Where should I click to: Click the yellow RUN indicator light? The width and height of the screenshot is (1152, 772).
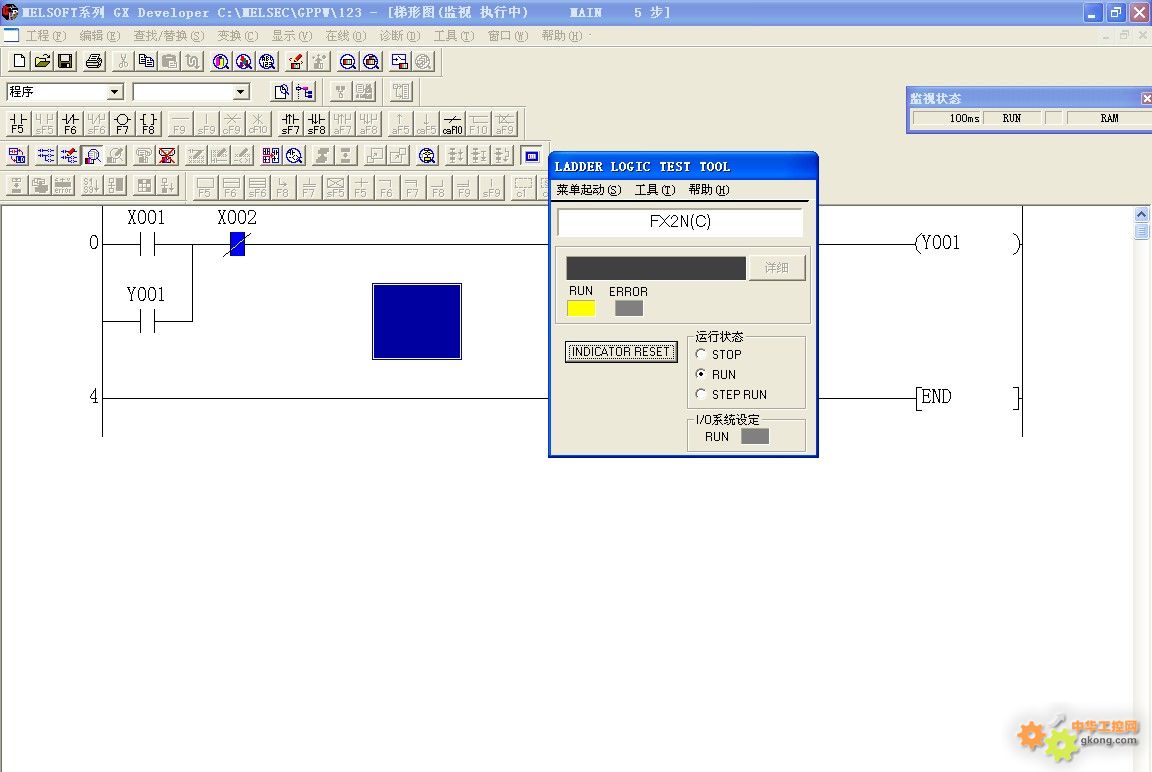tap(581, 309)
